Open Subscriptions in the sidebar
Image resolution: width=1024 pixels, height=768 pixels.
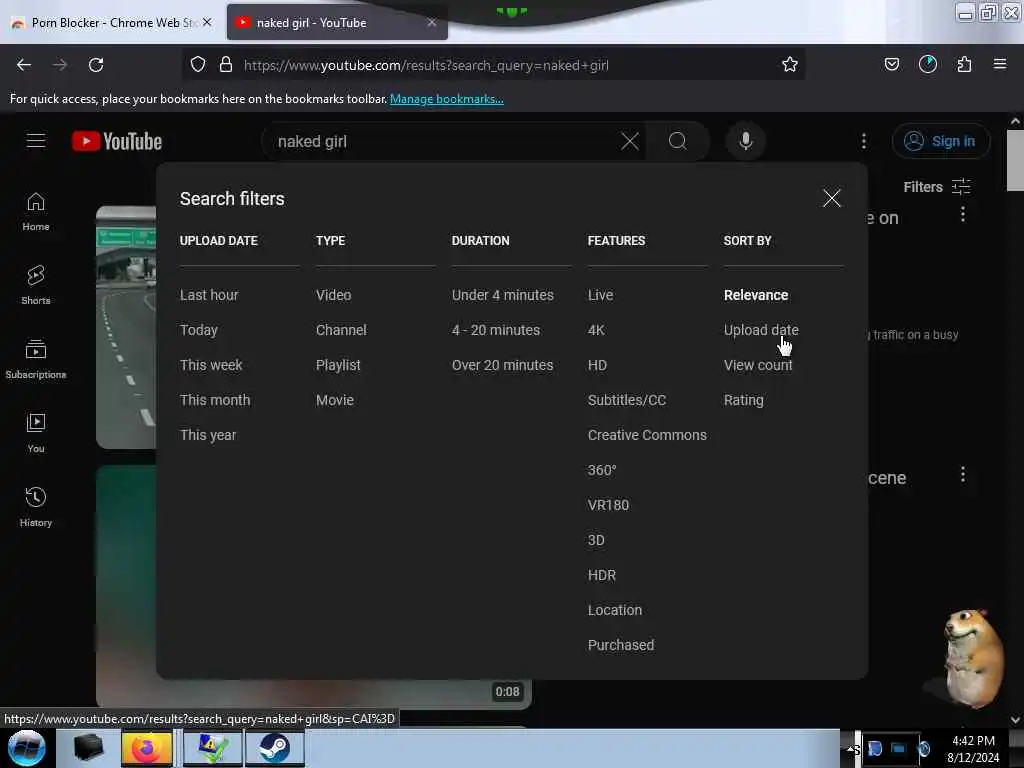pos(36,359)
